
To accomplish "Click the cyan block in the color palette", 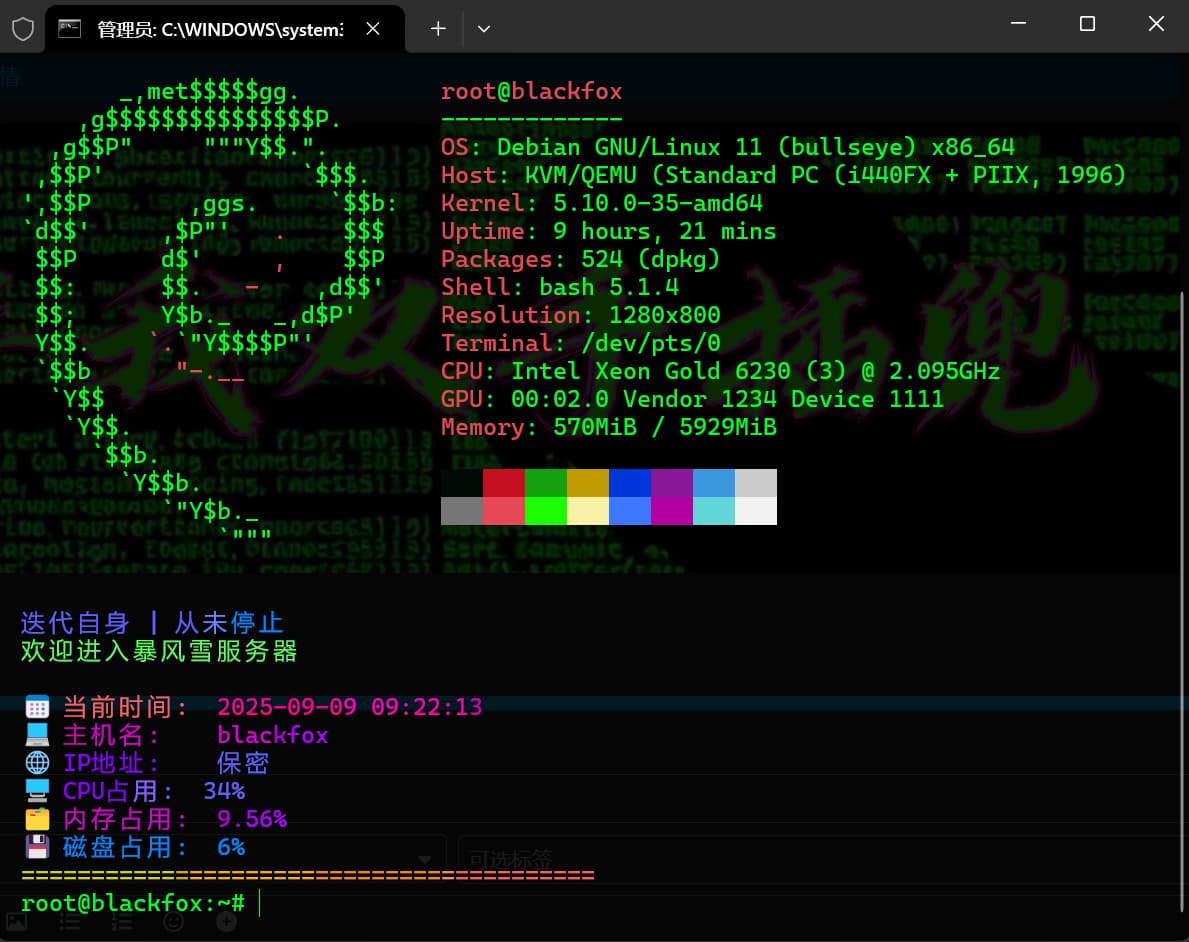I will point(713,511).
